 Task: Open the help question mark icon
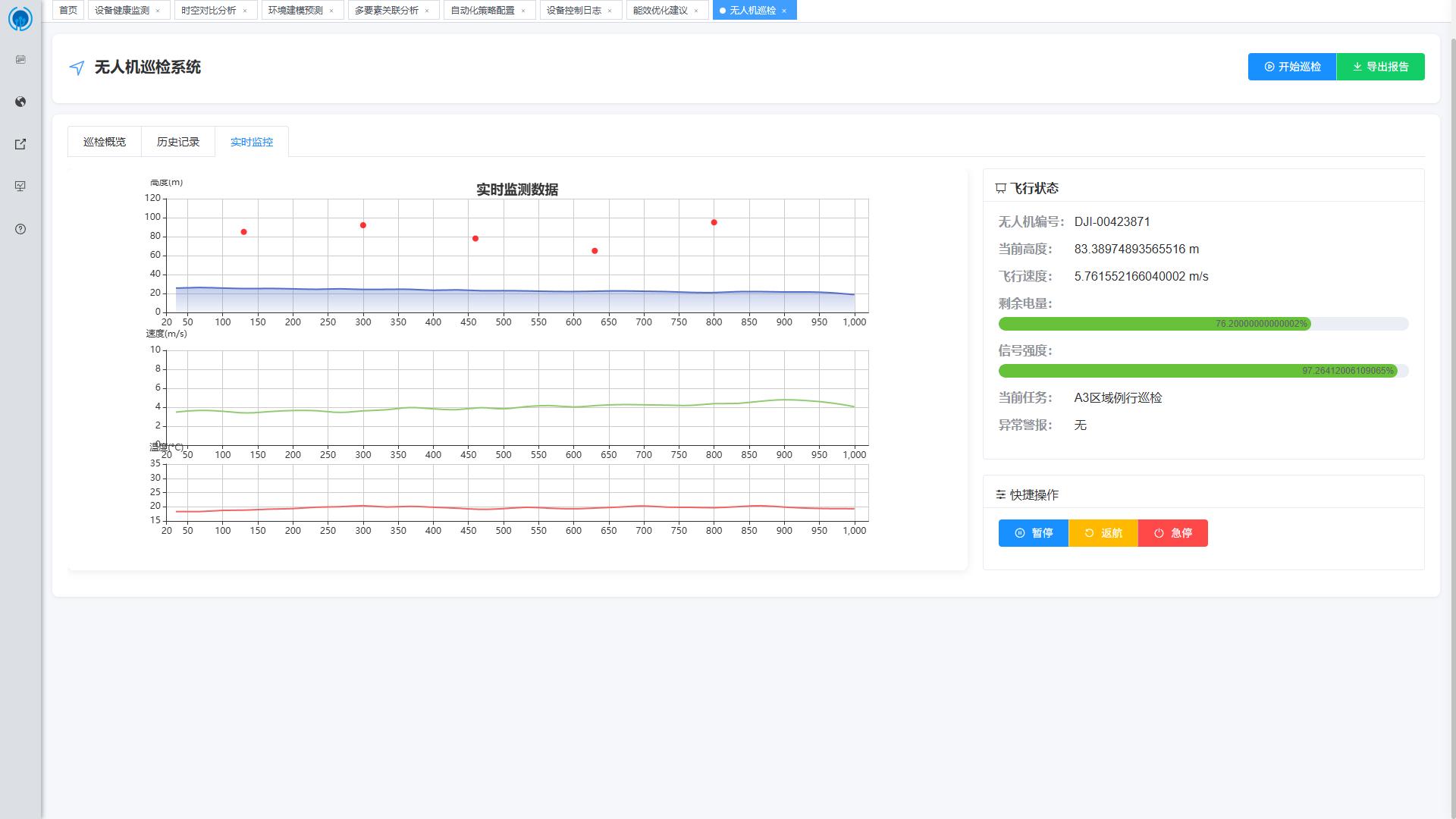pyautogui.click(x=20, y=229)
